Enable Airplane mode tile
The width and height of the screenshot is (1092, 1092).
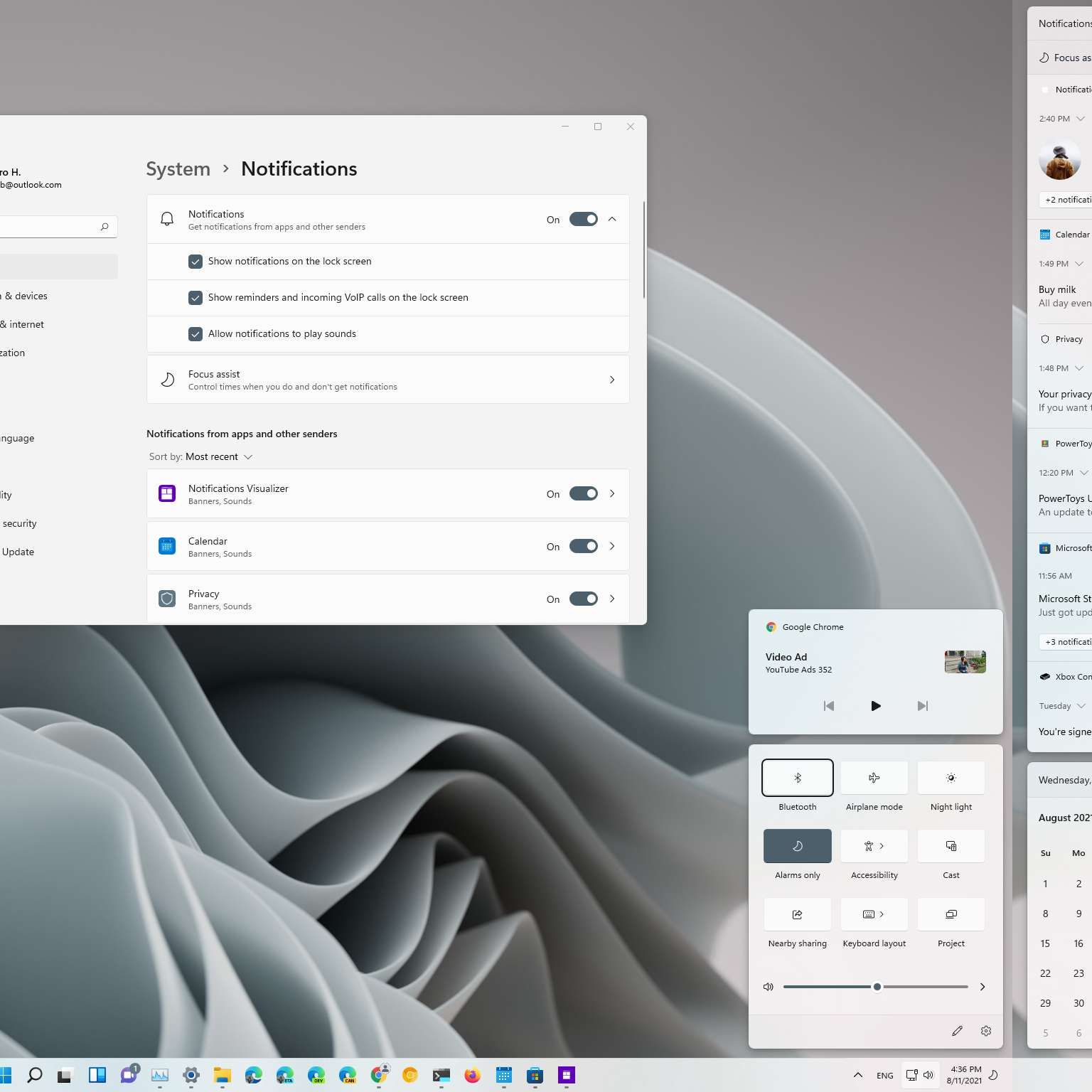(x=874, y=778)
